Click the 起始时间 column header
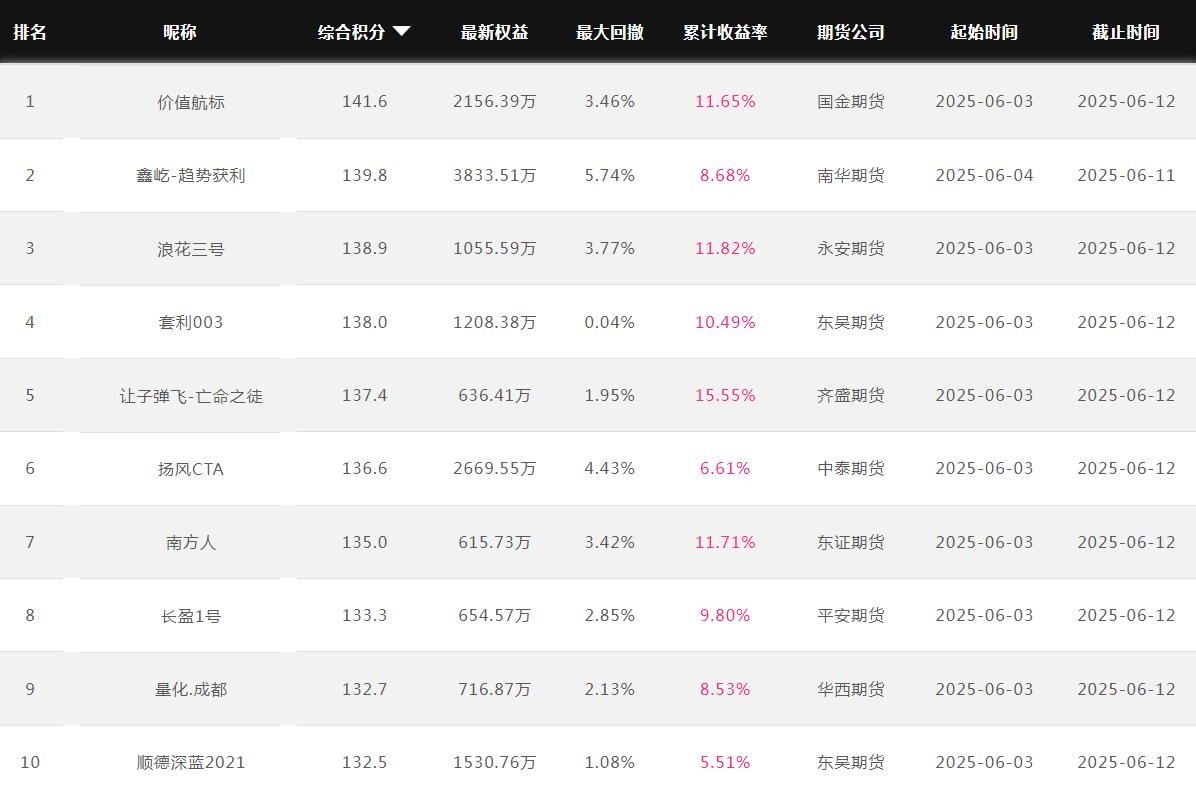 (984, 32)
